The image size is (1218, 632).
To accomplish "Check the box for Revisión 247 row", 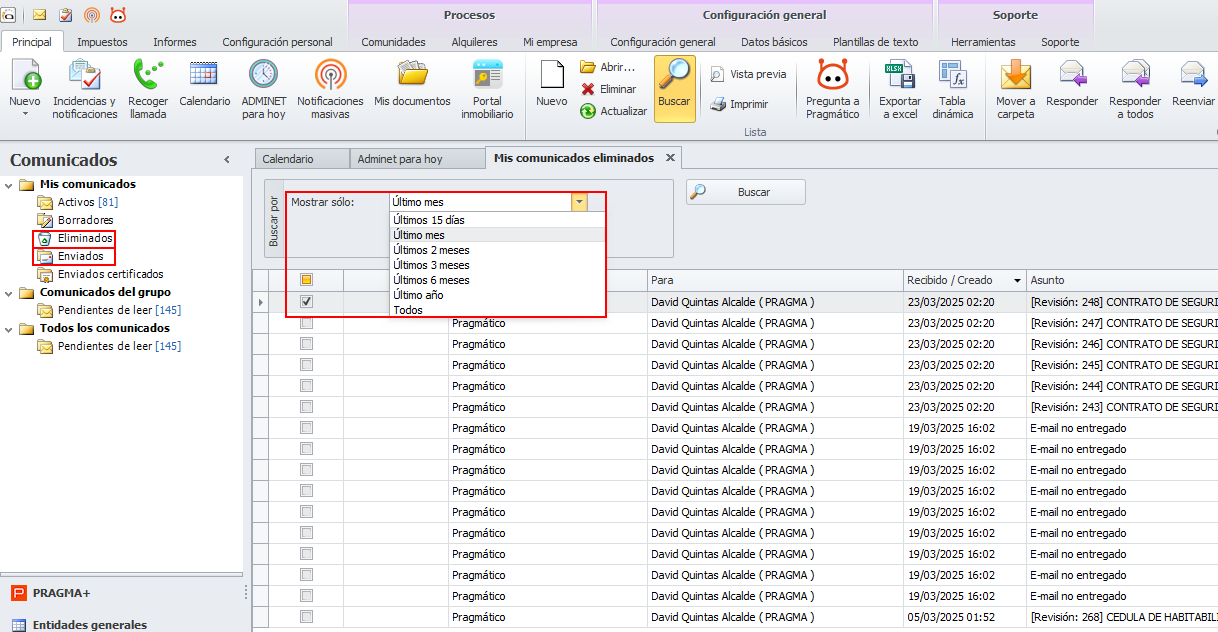I will pyautogui.click(x=307, y=323).
